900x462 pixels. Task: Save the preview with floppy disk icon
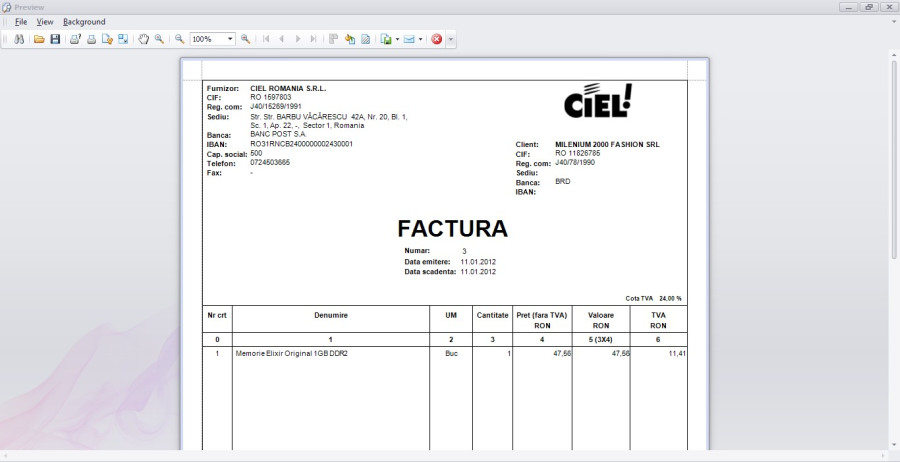tap(55, 39)
